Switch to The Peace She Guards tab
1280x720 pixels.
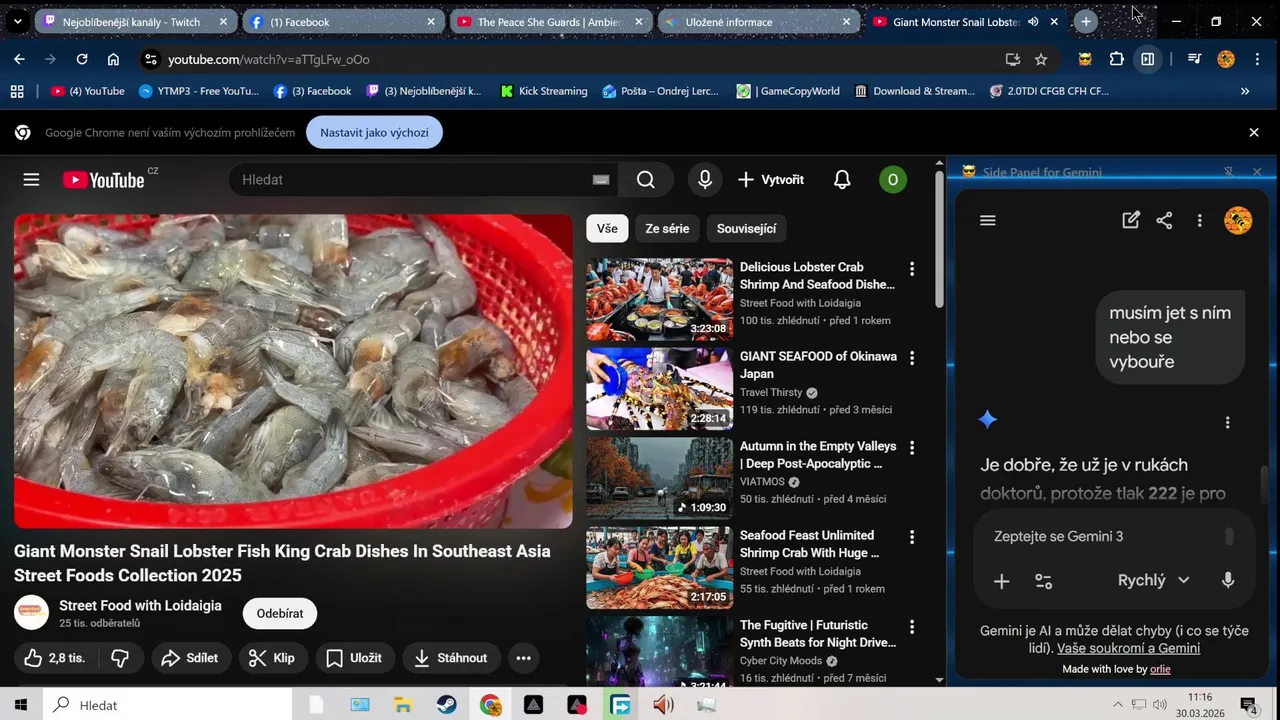[x=552, y=22]
